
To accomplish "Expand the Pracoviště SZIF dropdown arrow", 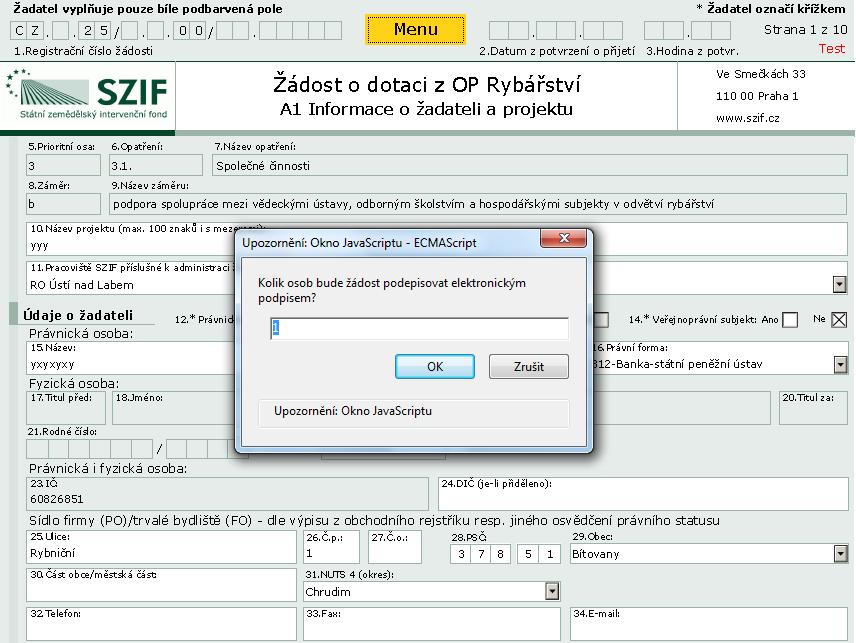I will point(840,284).
